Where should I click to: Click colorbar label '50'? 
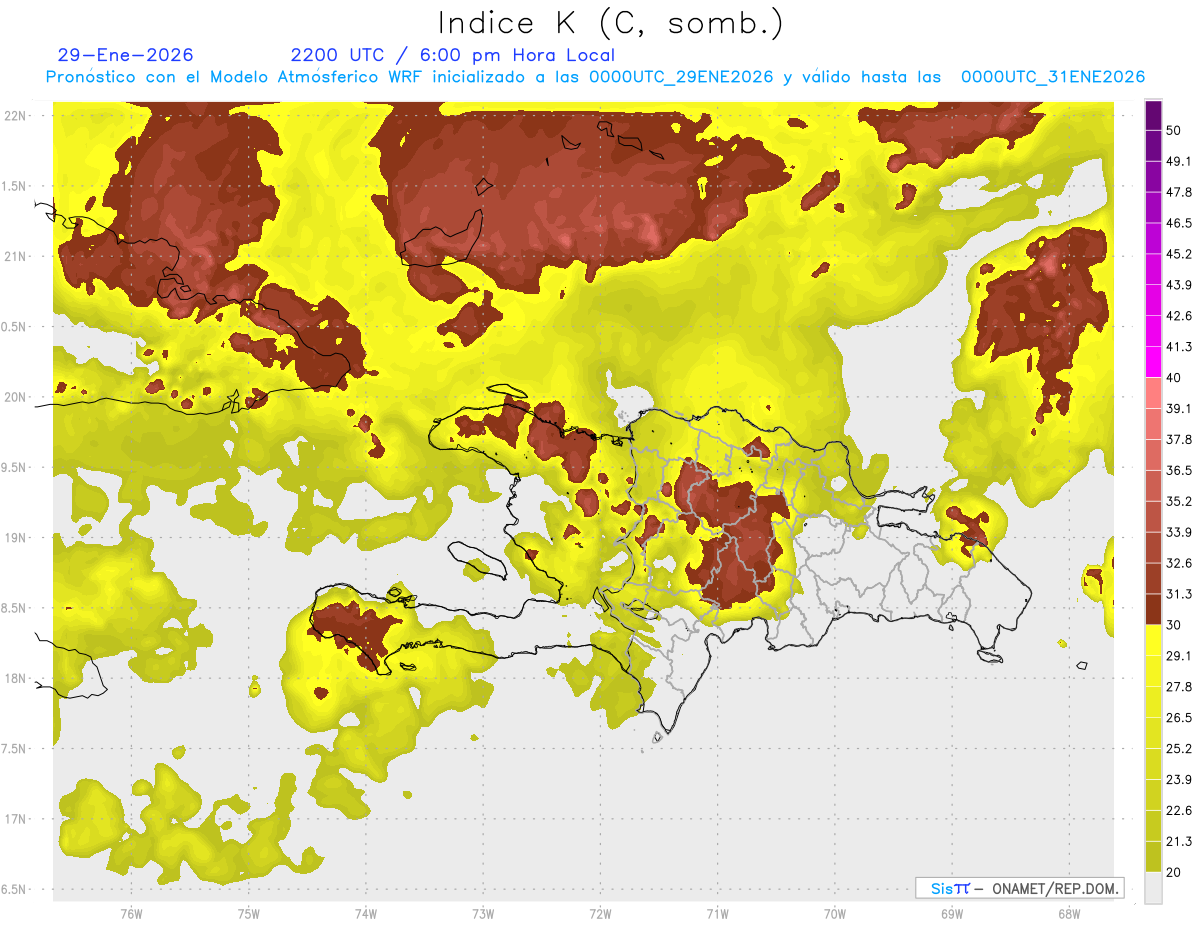1175,131
